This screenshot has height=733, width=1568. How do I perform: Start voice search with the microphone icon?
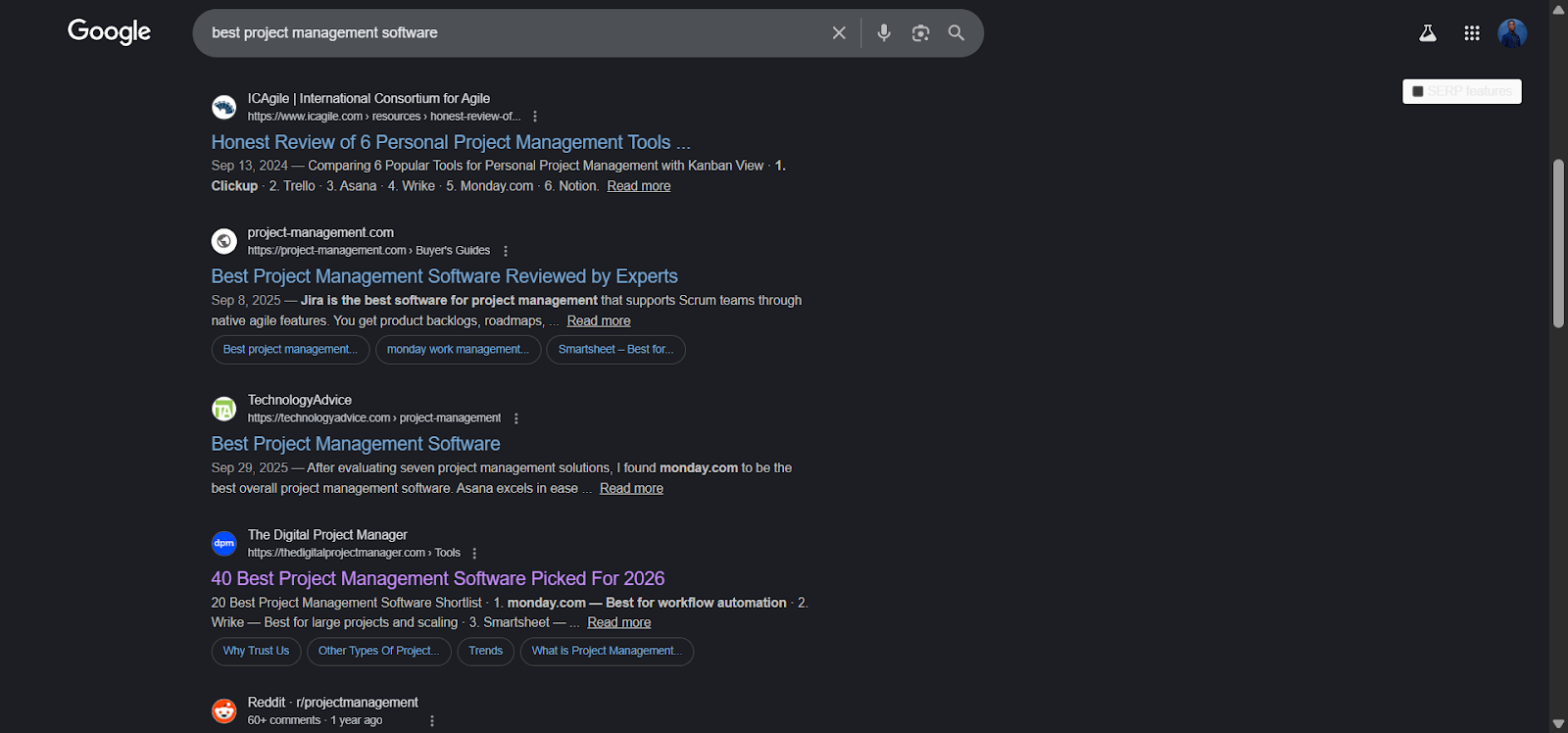884,33
